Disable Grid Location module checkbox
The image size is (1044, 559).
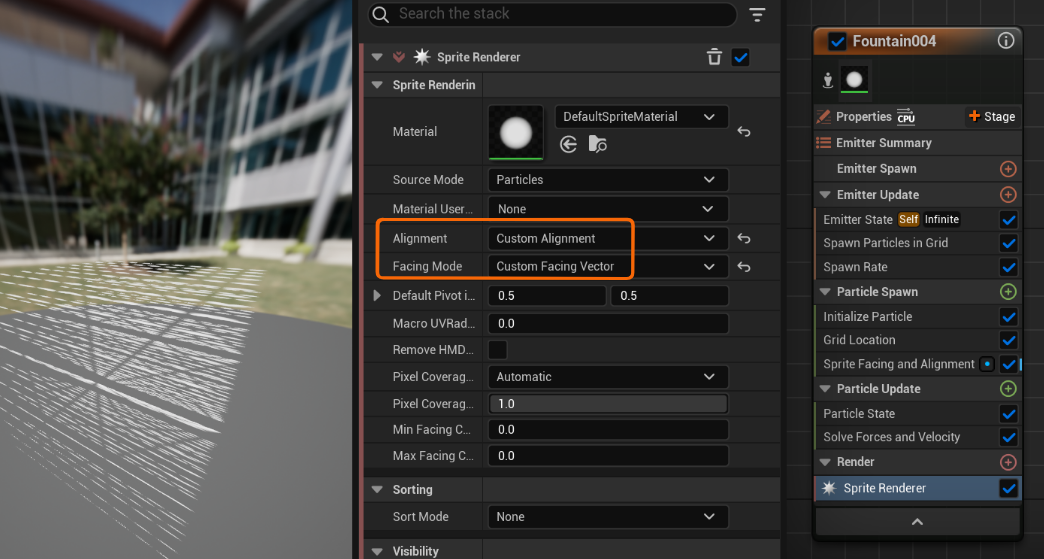[1008, 340]
